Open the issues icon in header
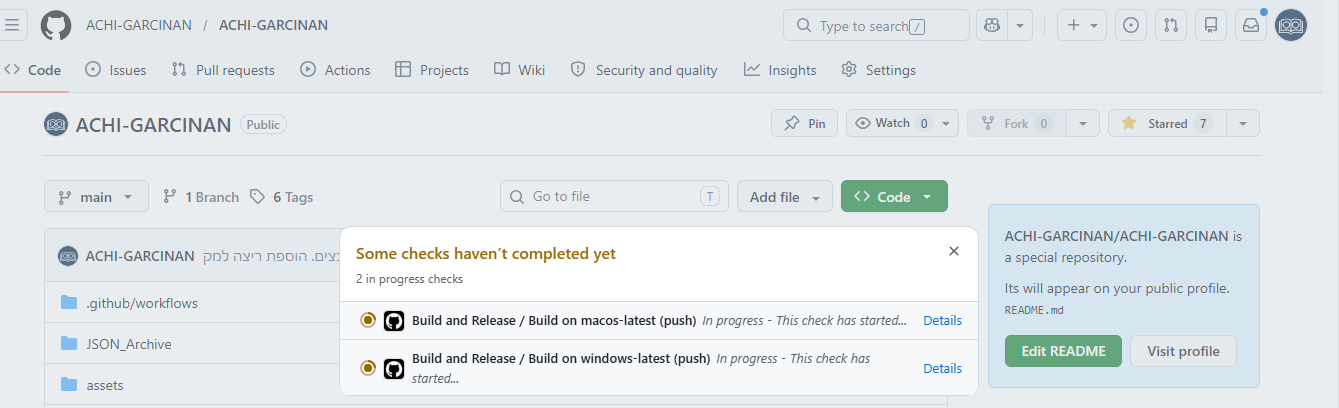1339x408 pixels. click(1131, 25)
